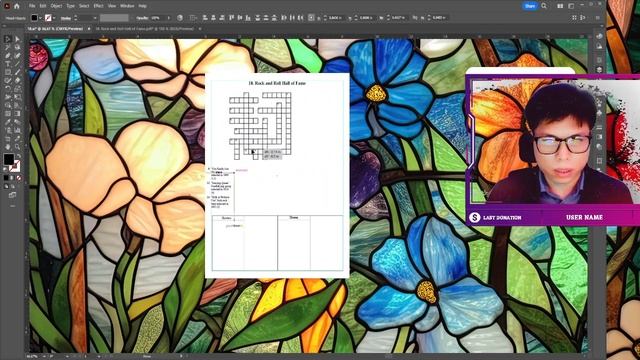
Task: Swap fill and stroke colors arrow
Action: [x=18, y=156]
